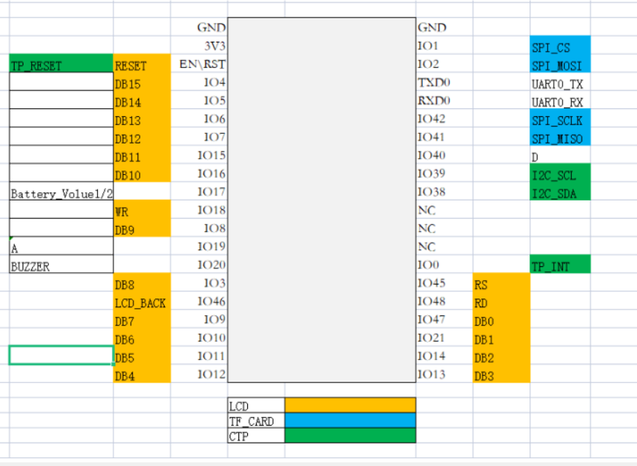Select the green swatch beside CTP legend
This screenshot has width=637, height=466.
click(x=350, y=435)
